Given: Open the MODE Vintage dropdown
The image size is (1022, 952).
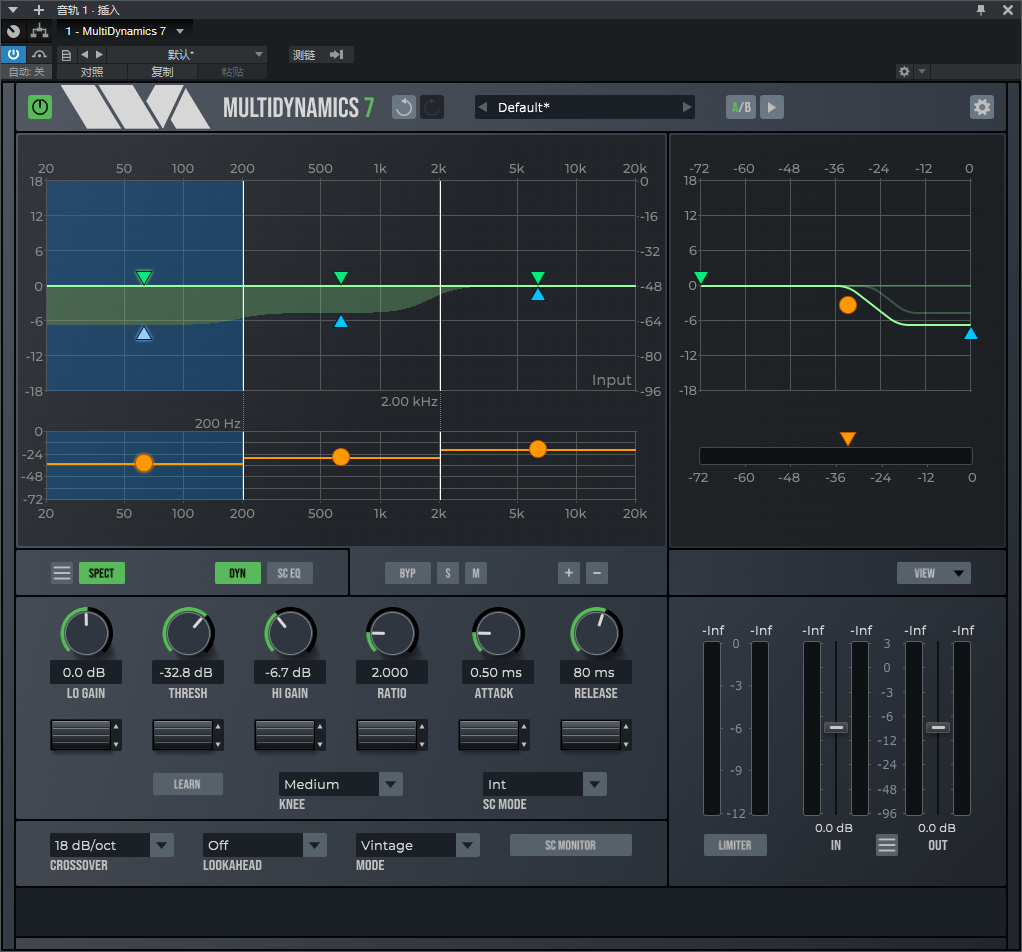Looking at the screenshot, I should pyautogui.click(x=417, y=845).
